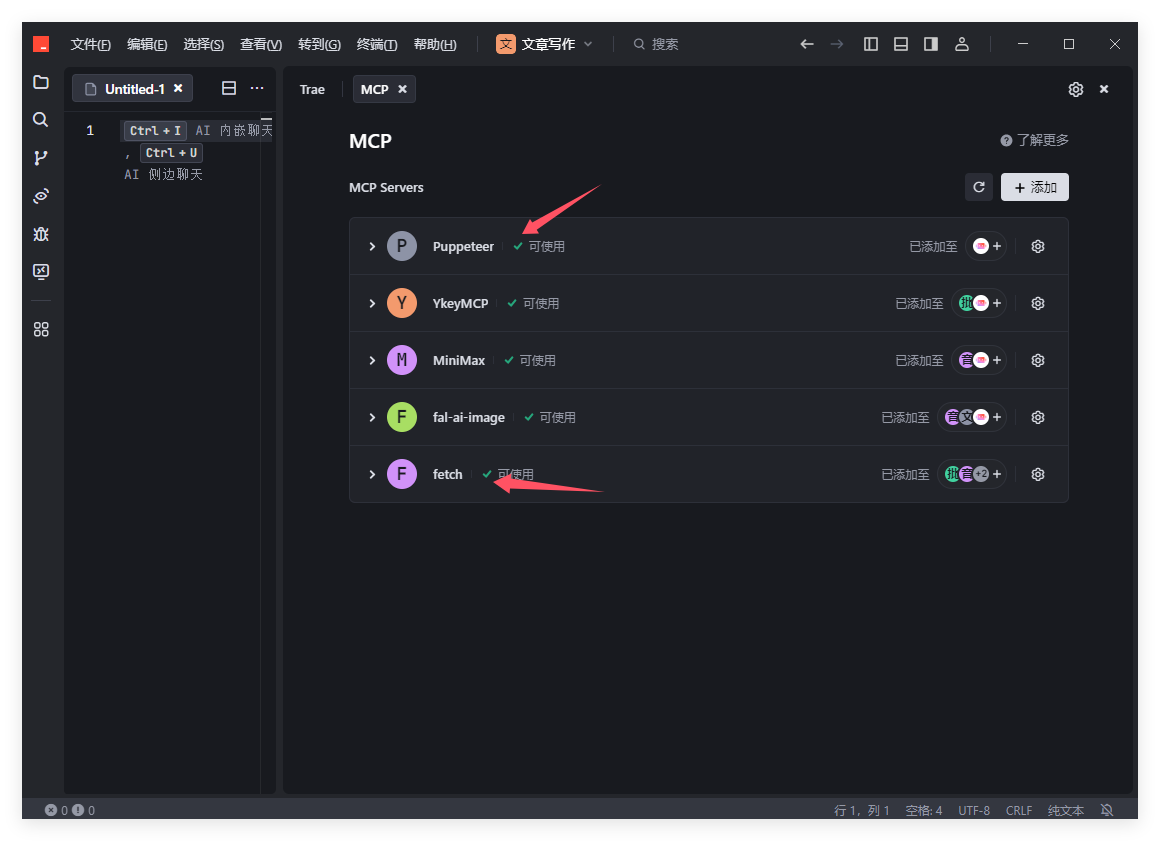The width and height of the screenshot is (1160, 841).
Task: Toggle the notifications bell in status bar
Action: click(x=1107, y=810)
